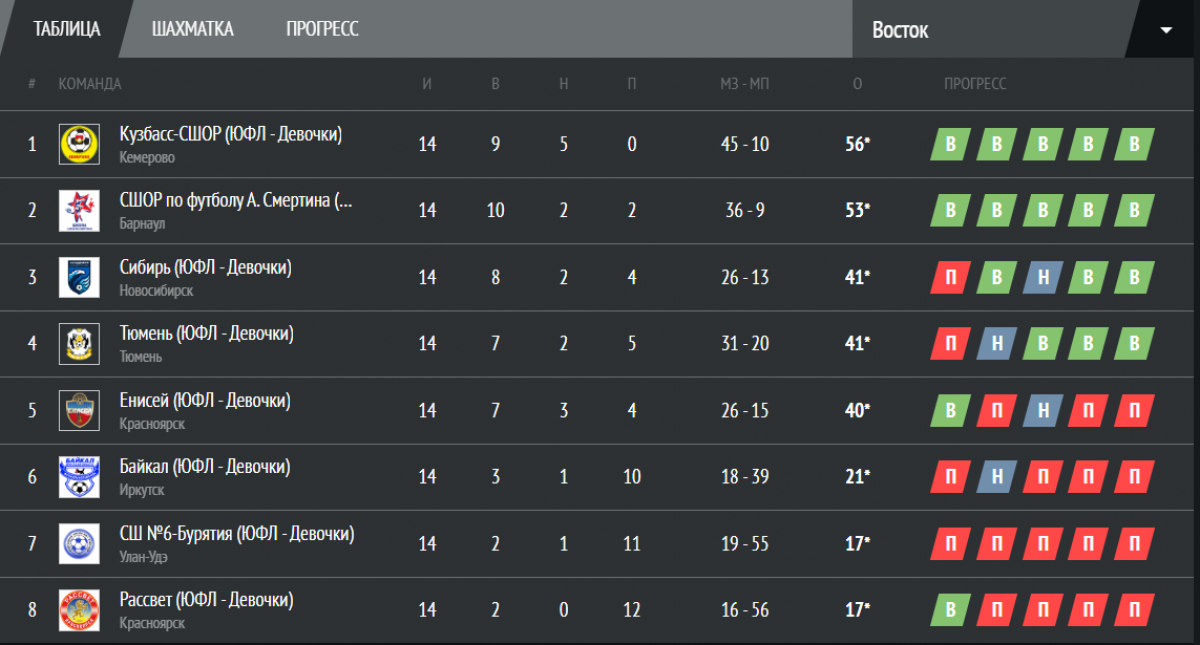Click the Кузбасс-СШОР team logo
The height and width of the screenshot is (645, 1200).
tap(78, 144)
